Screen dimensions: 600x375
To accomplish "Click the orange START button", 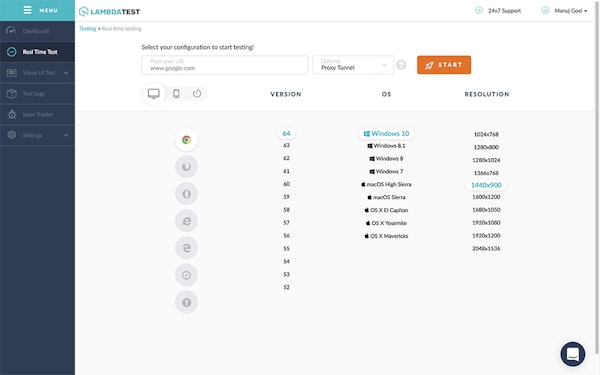I will (444, 65).
